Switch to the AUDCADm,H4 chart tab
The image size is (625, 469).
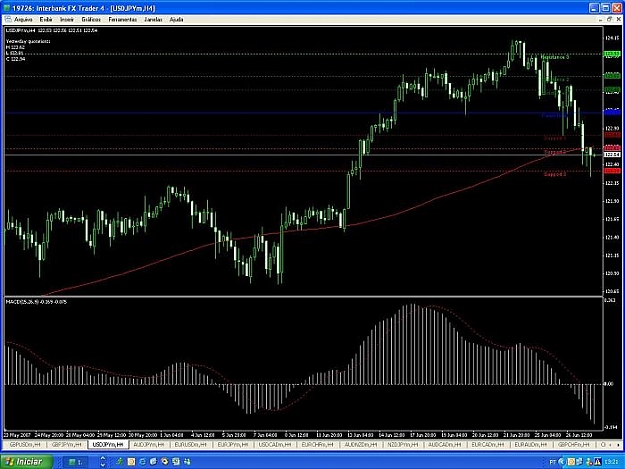click(445, 444)
